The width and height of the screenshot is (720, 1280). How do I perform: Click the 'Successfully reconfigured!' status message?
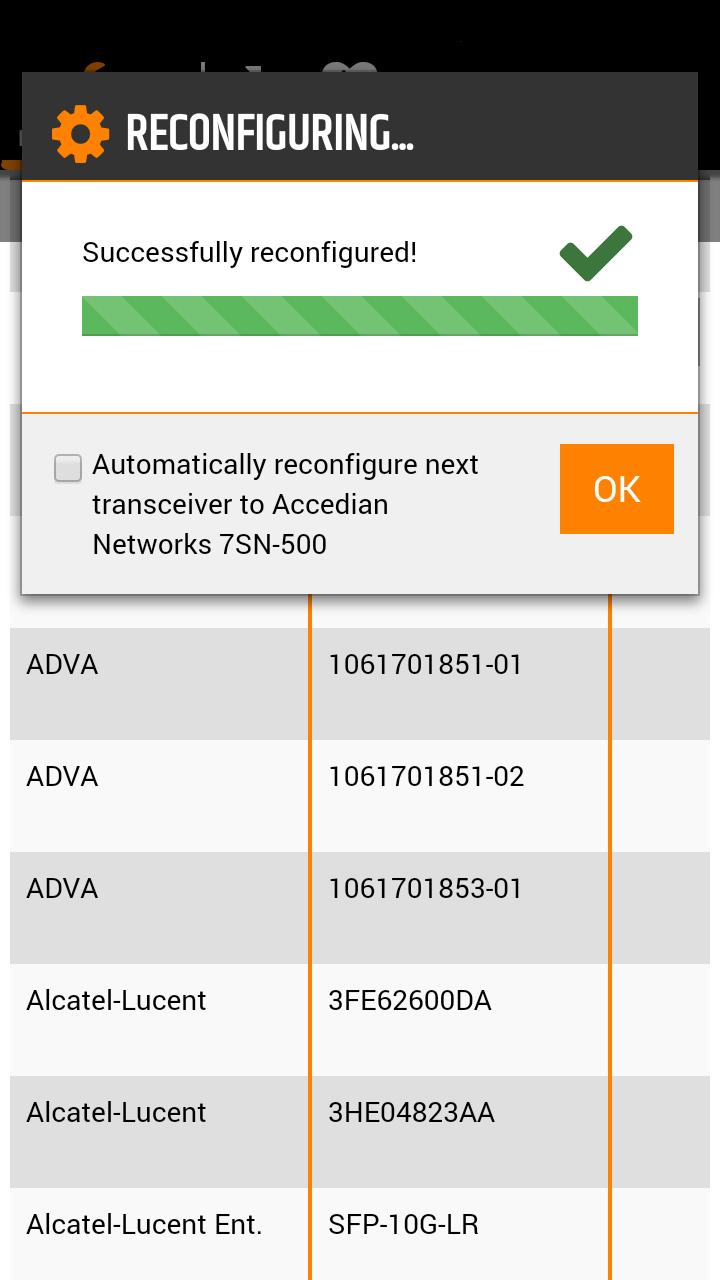pos(249,253)
